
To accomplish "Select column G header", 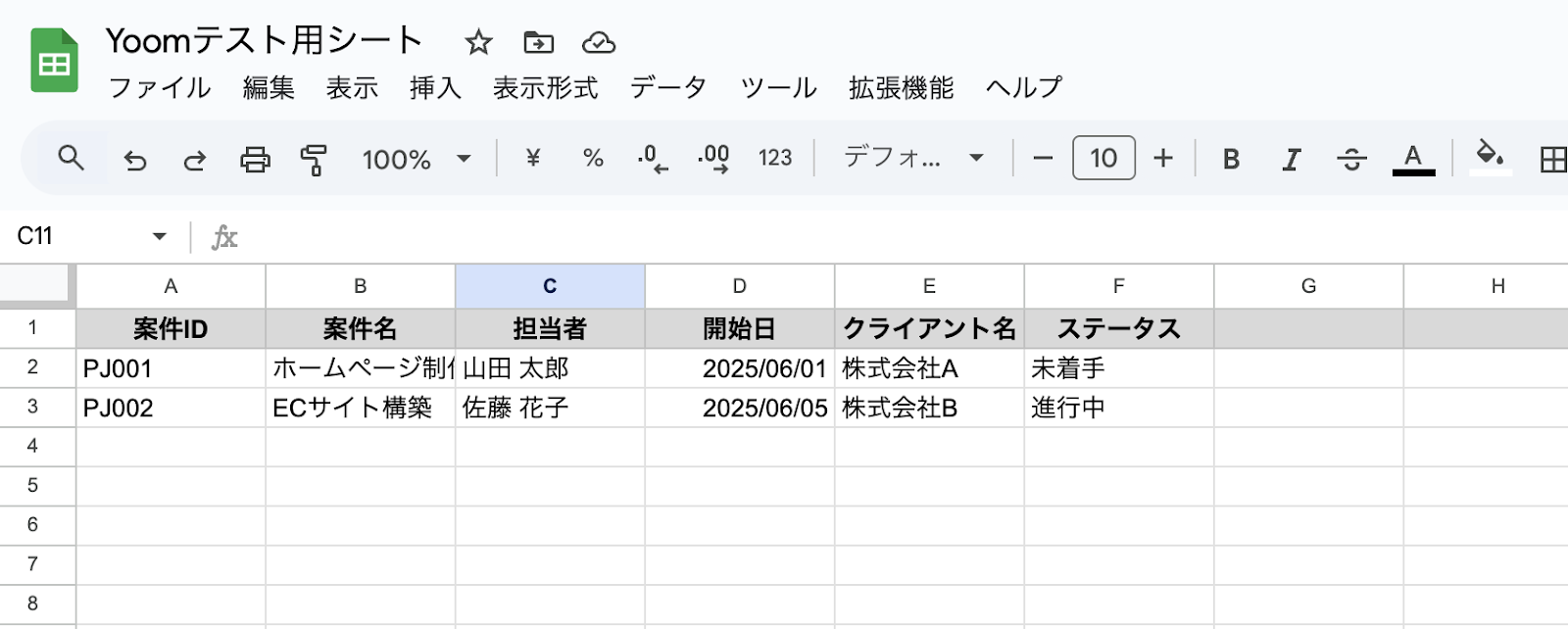I will coord(1308,286).
